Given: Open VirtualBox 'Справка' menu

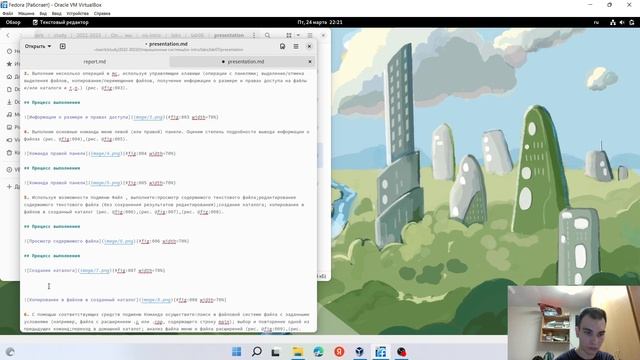Looking at the screenshot, I should coord(102,13).
